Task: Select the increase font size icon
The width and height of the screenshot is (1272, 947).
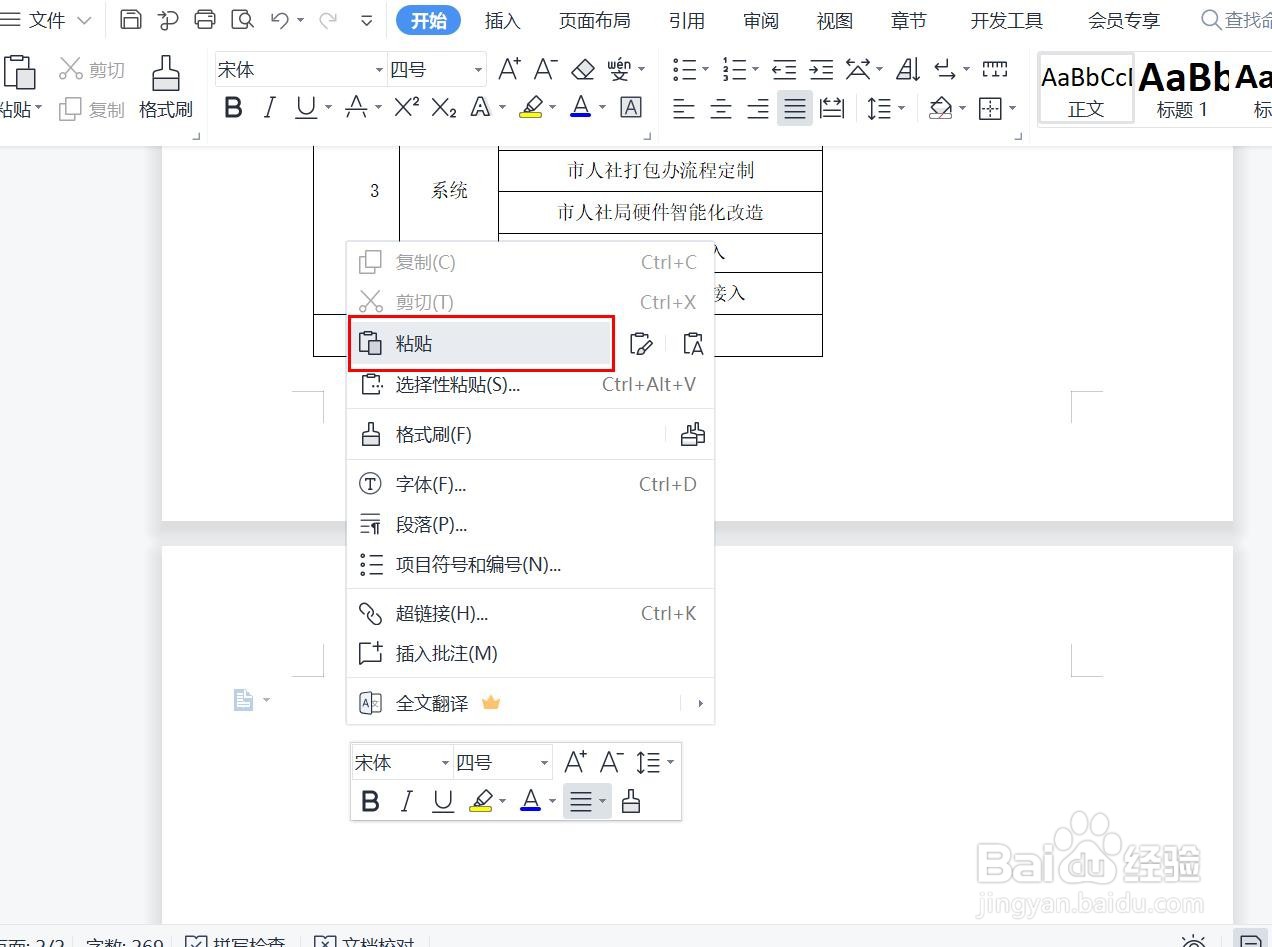Action: pos(508,69)
